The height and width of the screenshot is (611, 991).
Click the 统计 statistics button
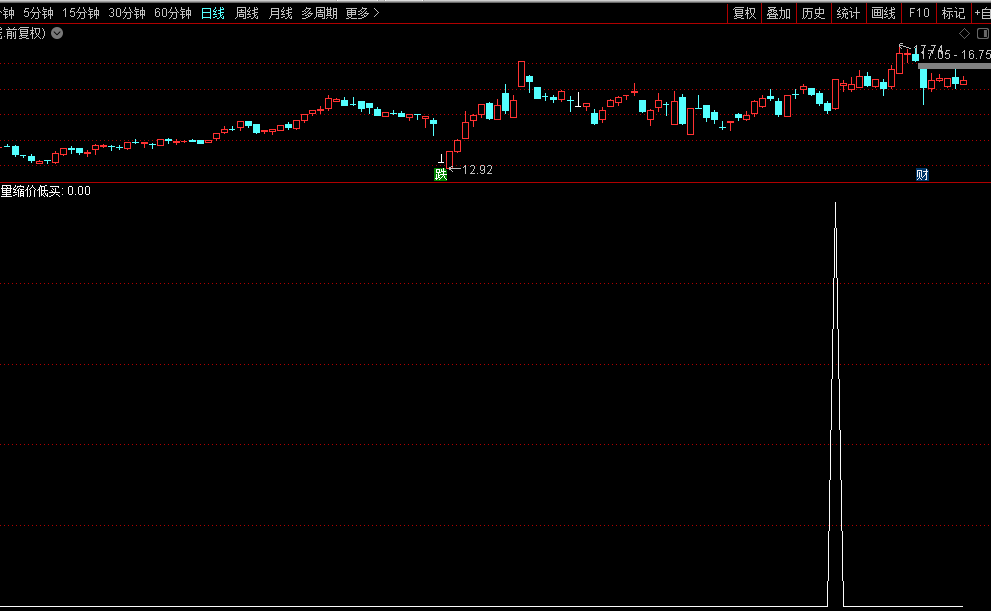(848, 13)
